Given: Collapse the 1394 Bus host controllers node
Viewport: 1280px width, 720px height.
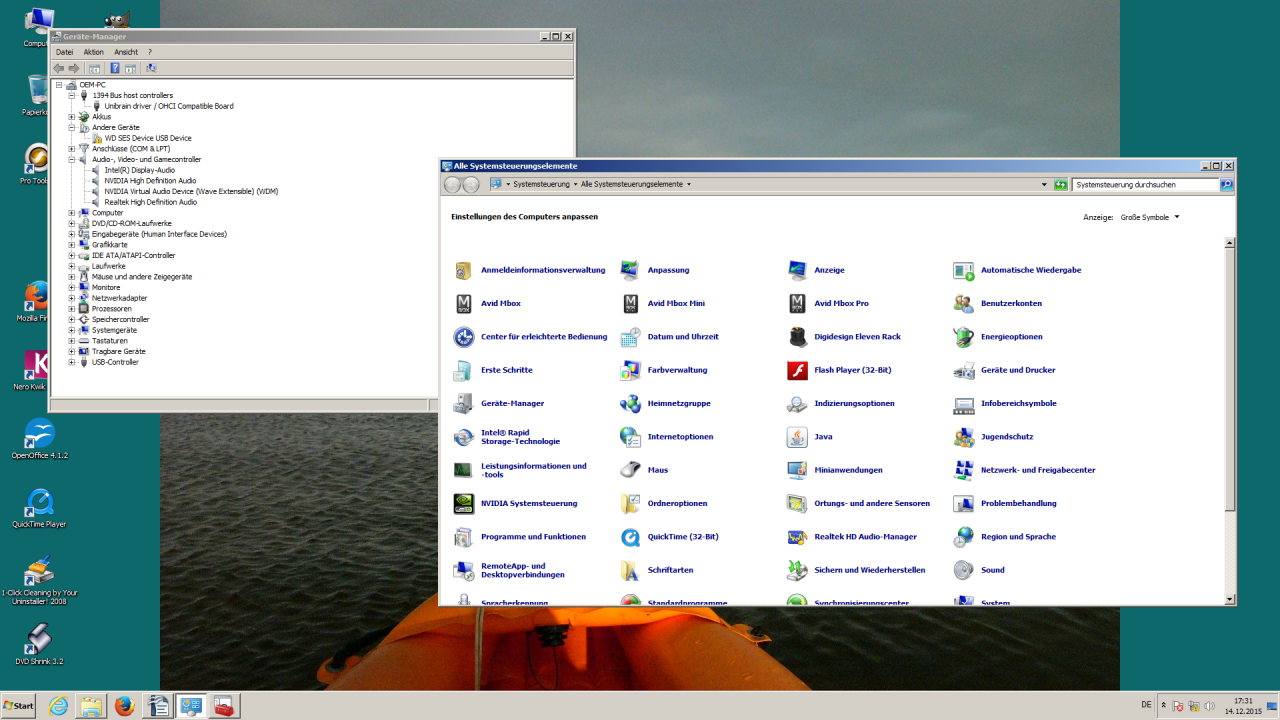Looking at the screenshot, I should pos(72,95).
